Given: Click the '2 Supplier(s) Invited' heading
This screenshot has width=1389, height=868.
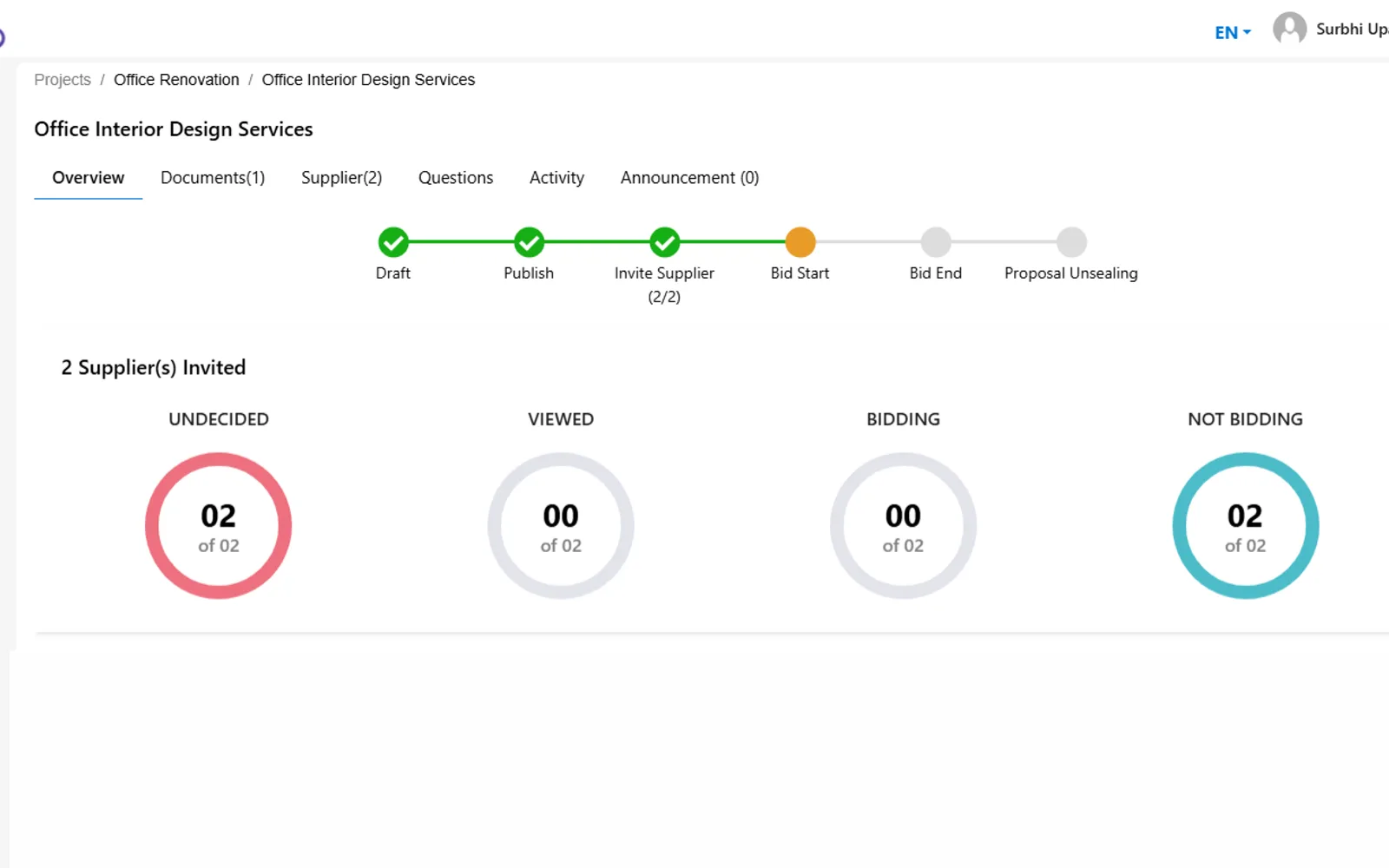Looking at the screenshot, I should point(154,367).
